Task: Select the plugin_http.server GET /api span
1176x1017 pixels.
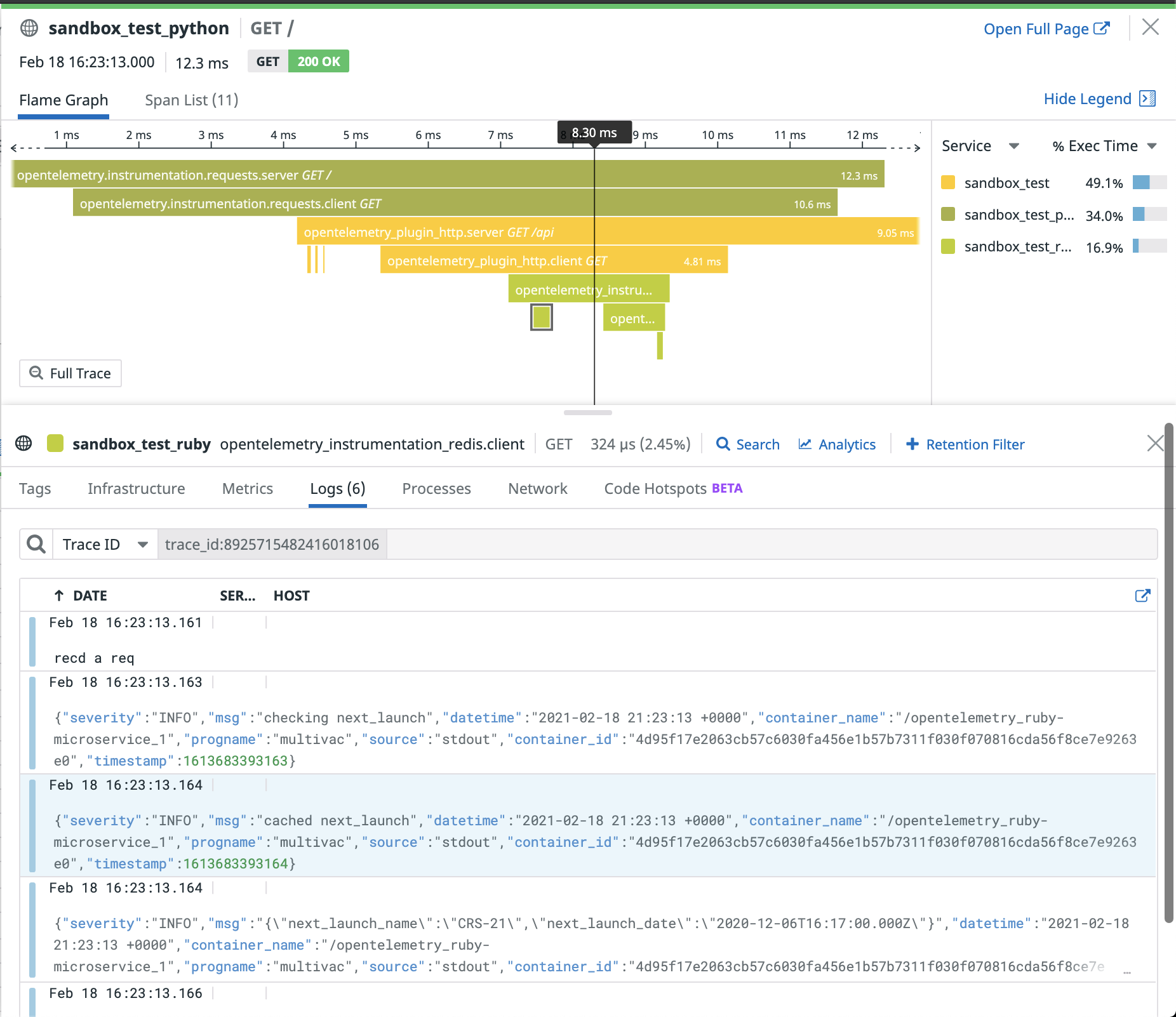Action: pyautogui.click(x=608, y=232)
